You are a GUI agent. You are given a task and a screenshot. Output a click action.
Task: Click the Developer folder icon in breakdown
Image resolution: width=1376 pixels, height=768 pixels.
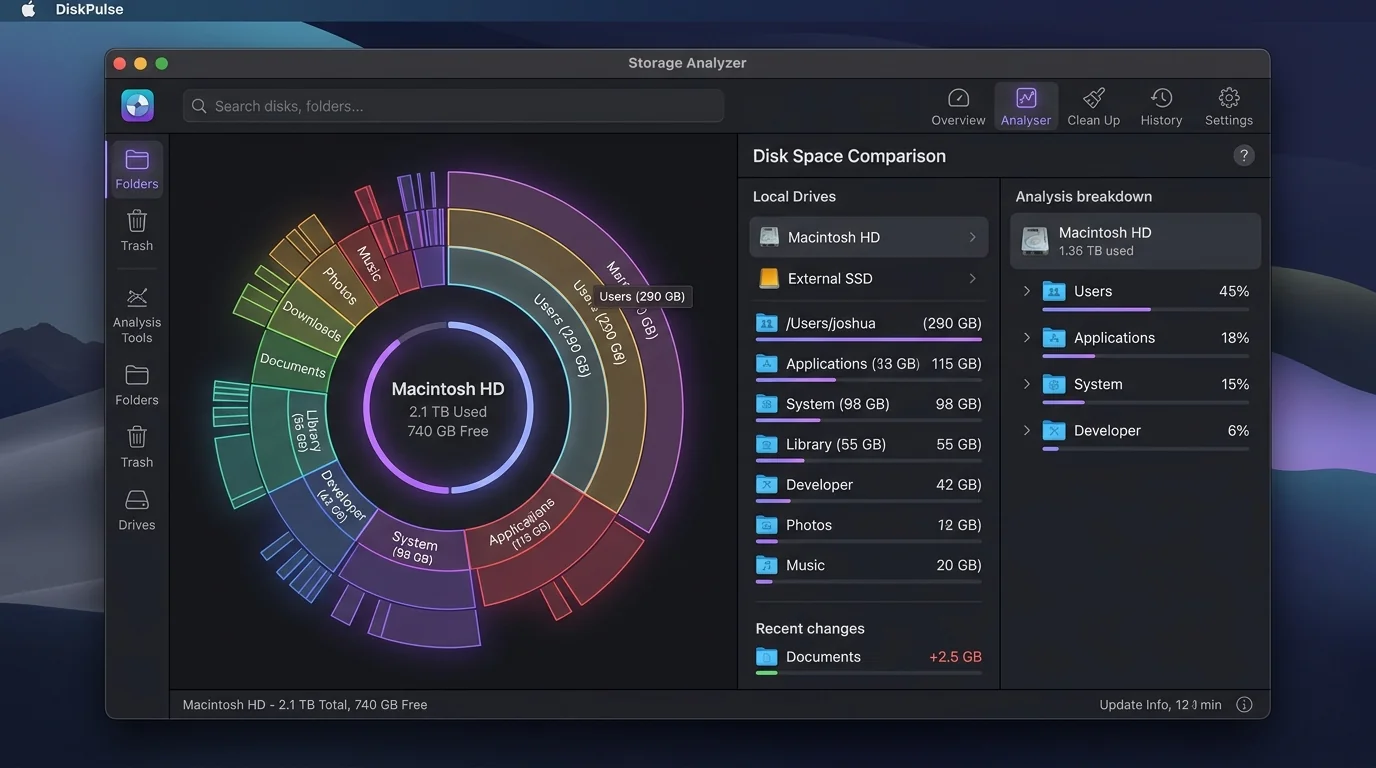1053,431
